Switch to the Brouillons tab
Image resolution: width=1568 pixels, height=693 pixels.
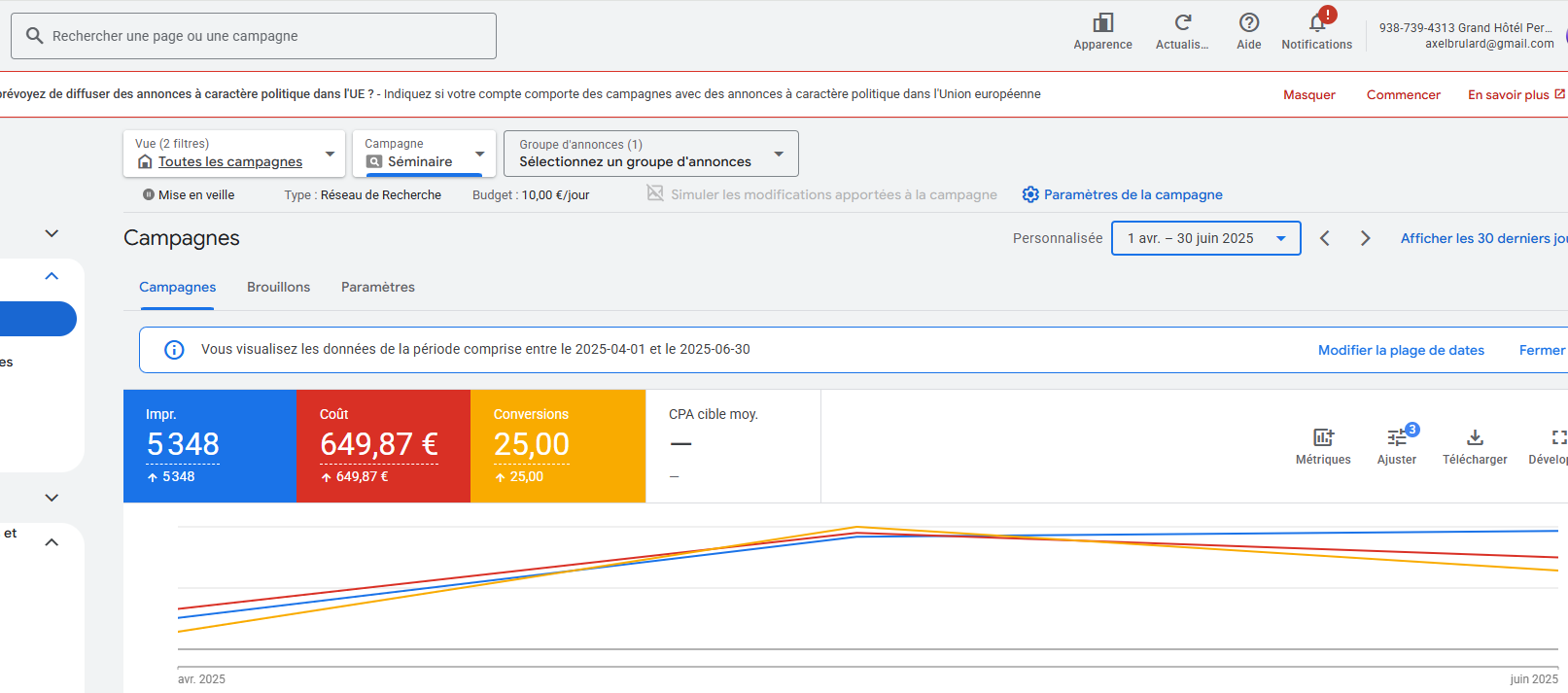point(278,287)
